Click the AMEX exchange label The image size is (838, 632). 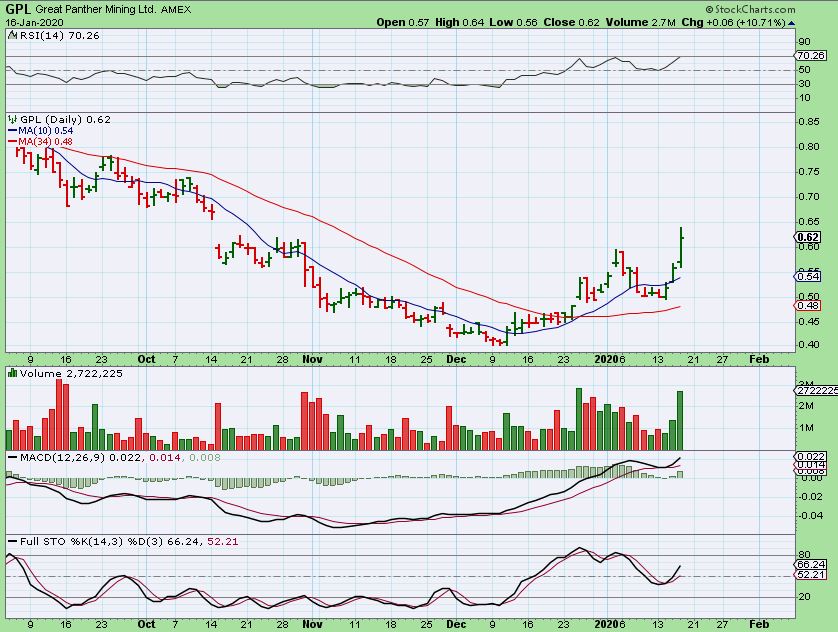176,10
